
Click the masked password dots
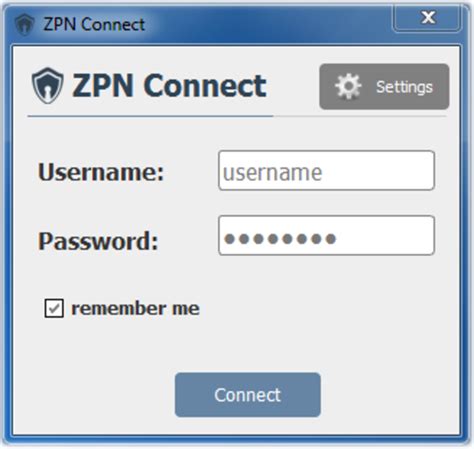(x=280, y=239)
